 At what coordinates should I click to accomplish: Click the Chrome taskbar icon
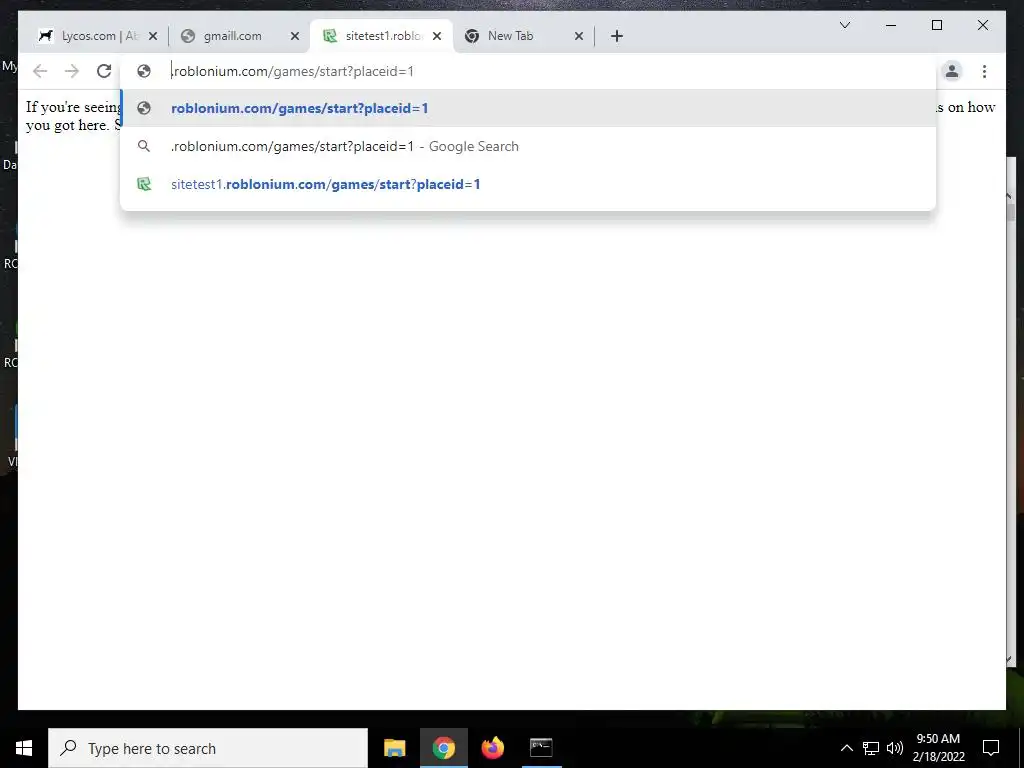[x=443, y=748]
